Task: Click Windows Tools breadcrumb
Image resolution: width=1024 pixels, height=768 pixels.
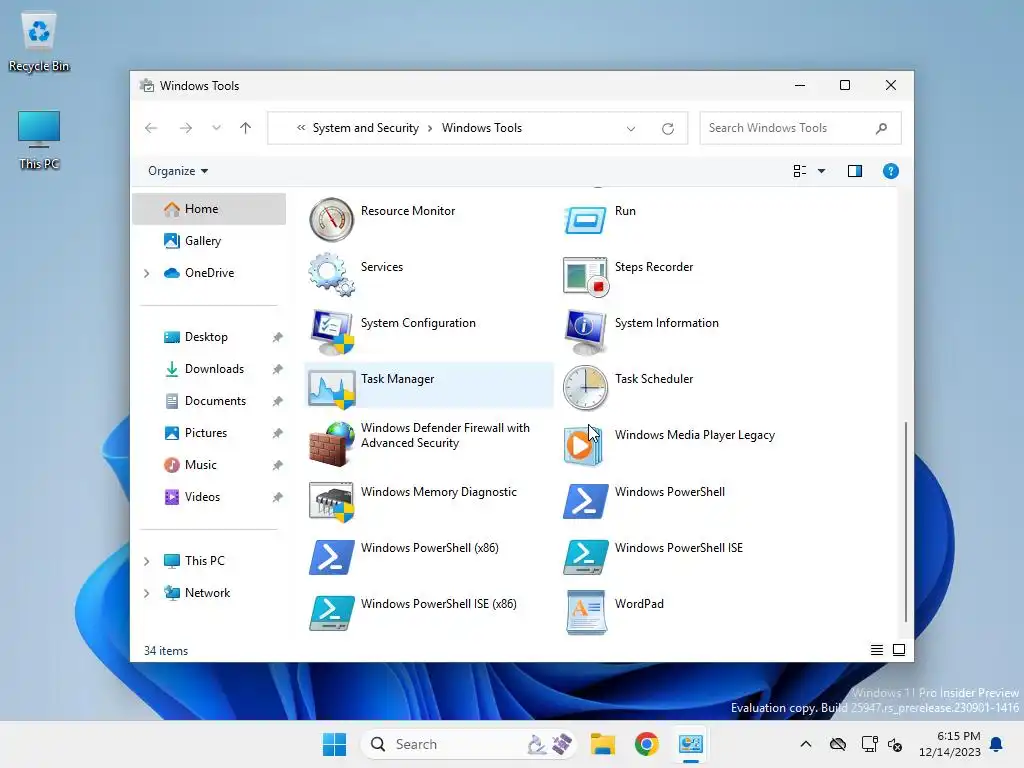Action: [x=482, y=128]
